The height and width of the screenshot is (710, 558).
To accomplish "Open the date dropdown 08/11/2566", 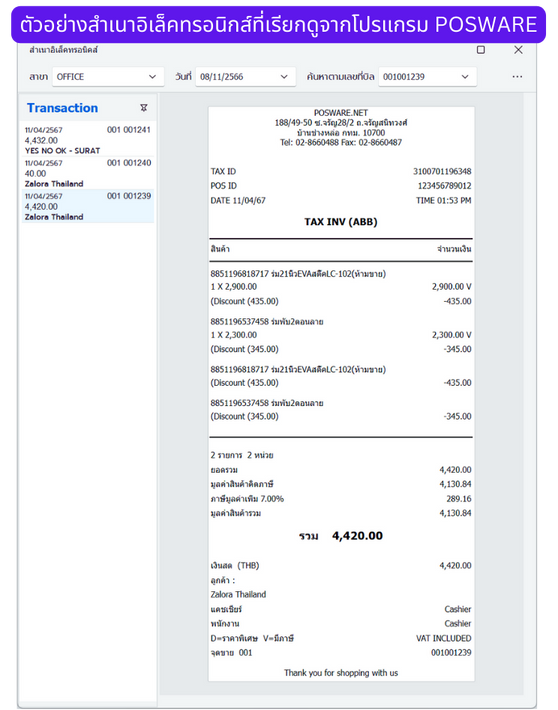I will pos(245,77).
